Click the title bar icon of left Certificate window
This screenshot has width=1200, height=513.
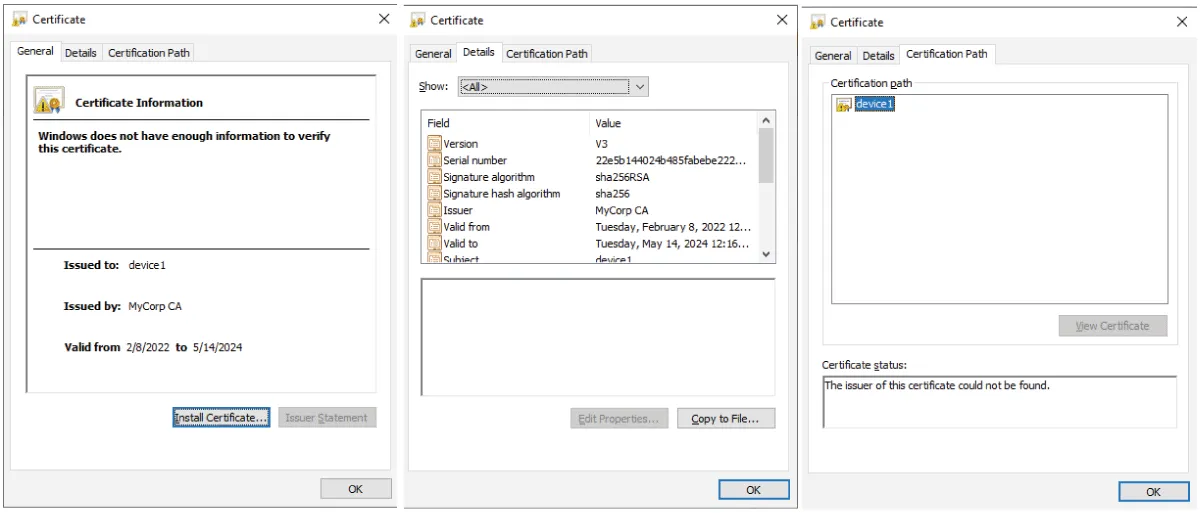pyautogui.click(x=19, y=19)
